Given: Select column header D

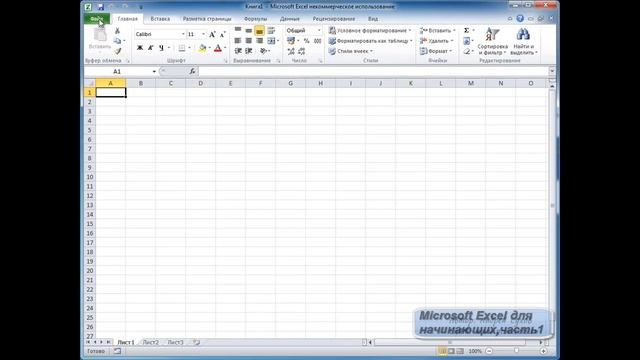Looking at the screenshot, I should point(200,83).
